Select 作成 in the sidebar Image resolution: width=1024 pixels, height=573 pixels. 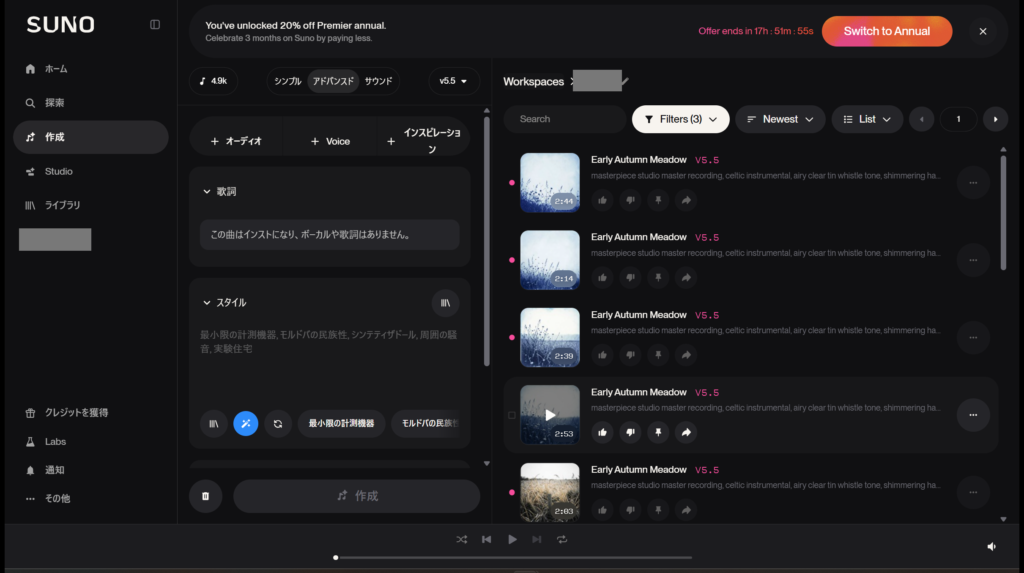click(x=90, y=137)
